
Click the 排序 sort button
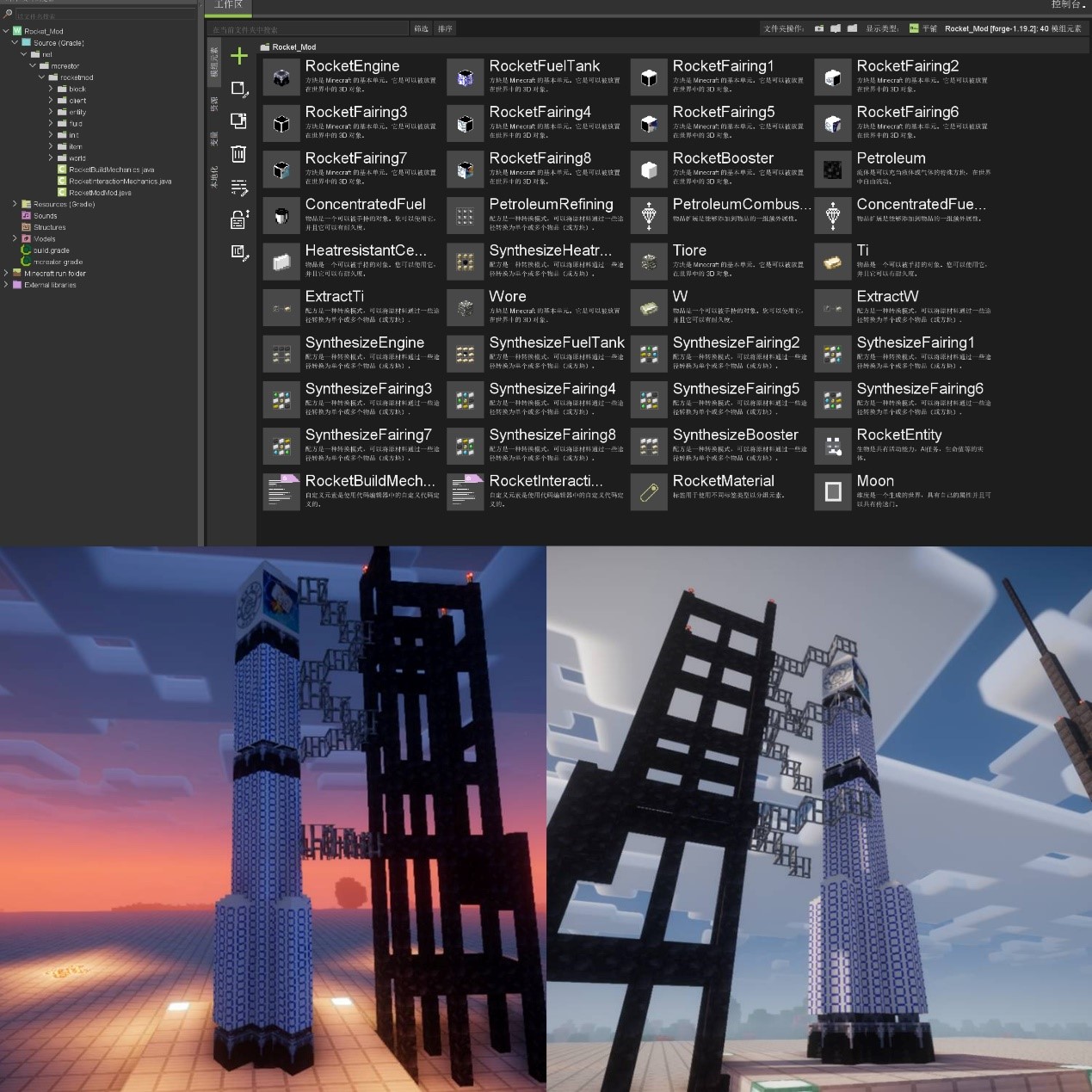pos(445,28)
